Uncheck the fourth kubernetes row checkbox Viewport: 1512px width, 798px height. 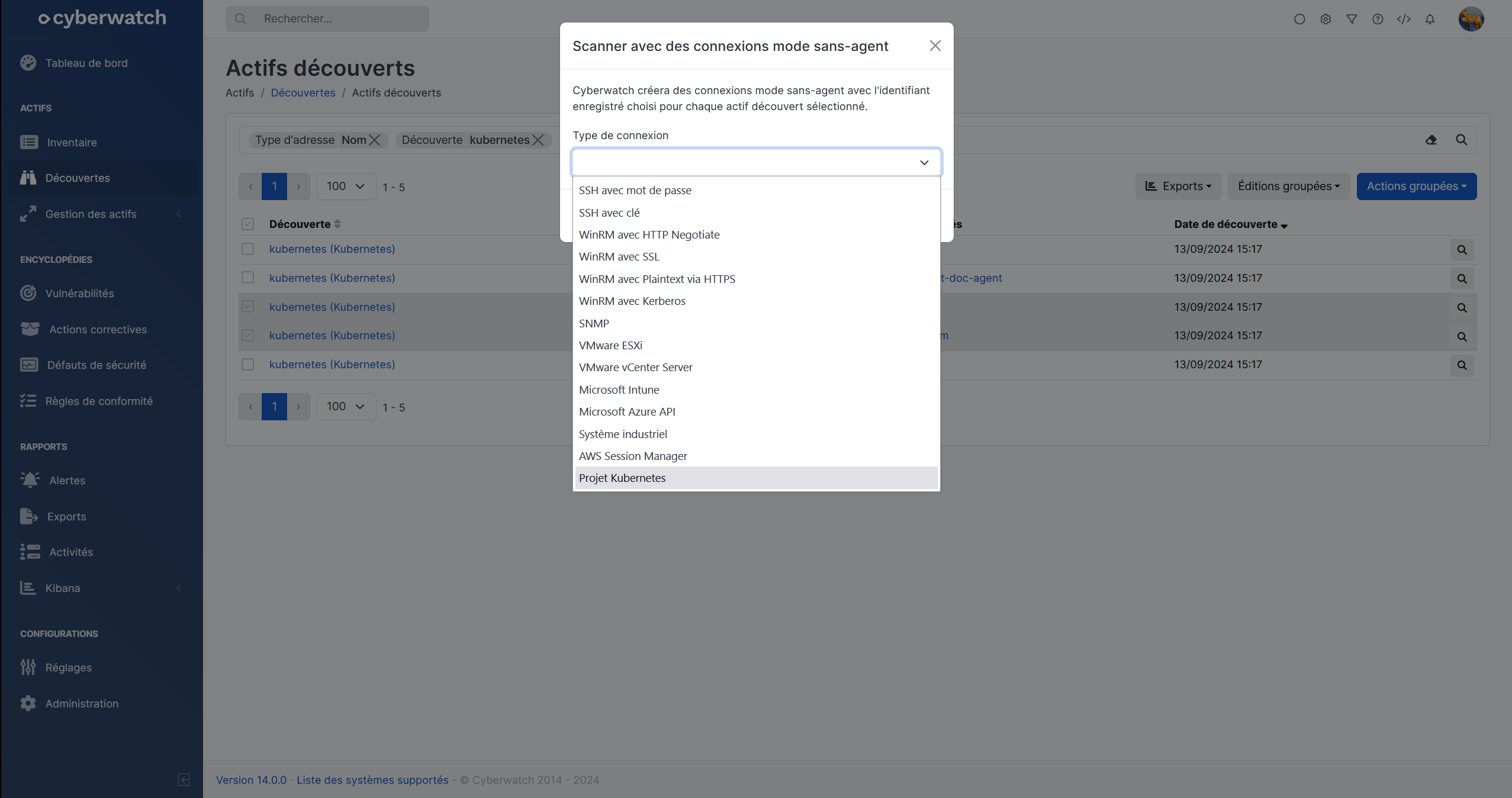tap(247, 335)
